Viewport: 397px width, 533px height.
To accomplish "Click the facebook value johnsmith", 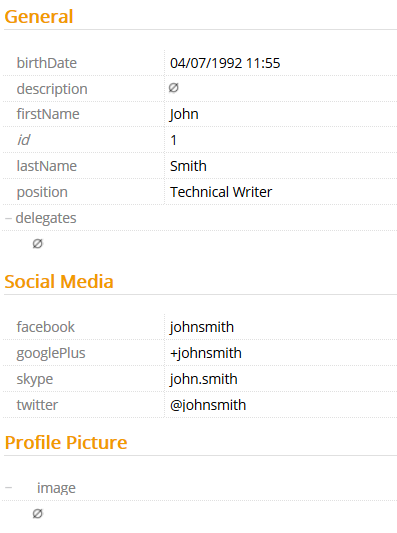I will (x=202, y=327).
